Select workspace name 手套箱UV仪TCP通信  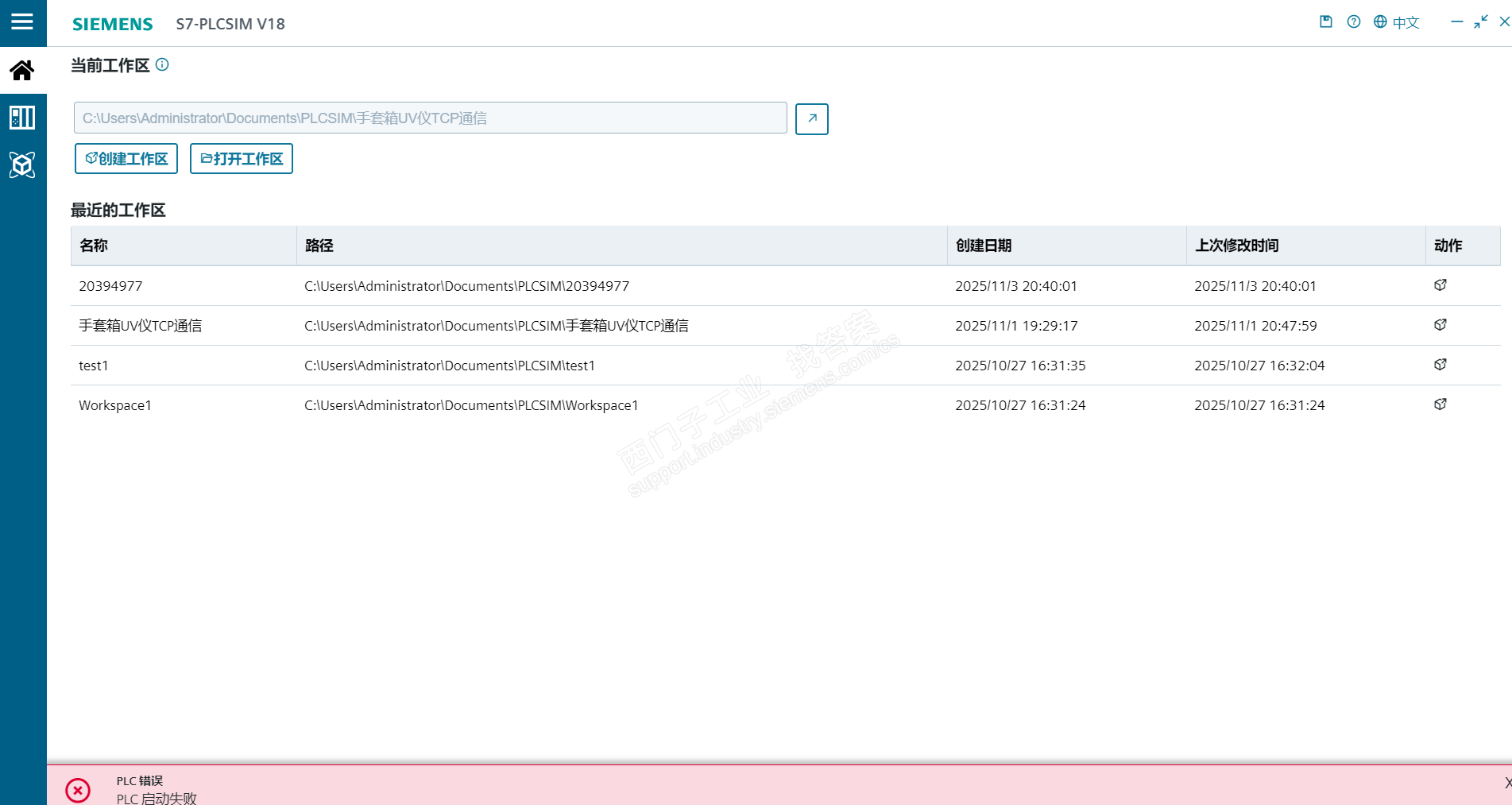(x=141, y=326)
